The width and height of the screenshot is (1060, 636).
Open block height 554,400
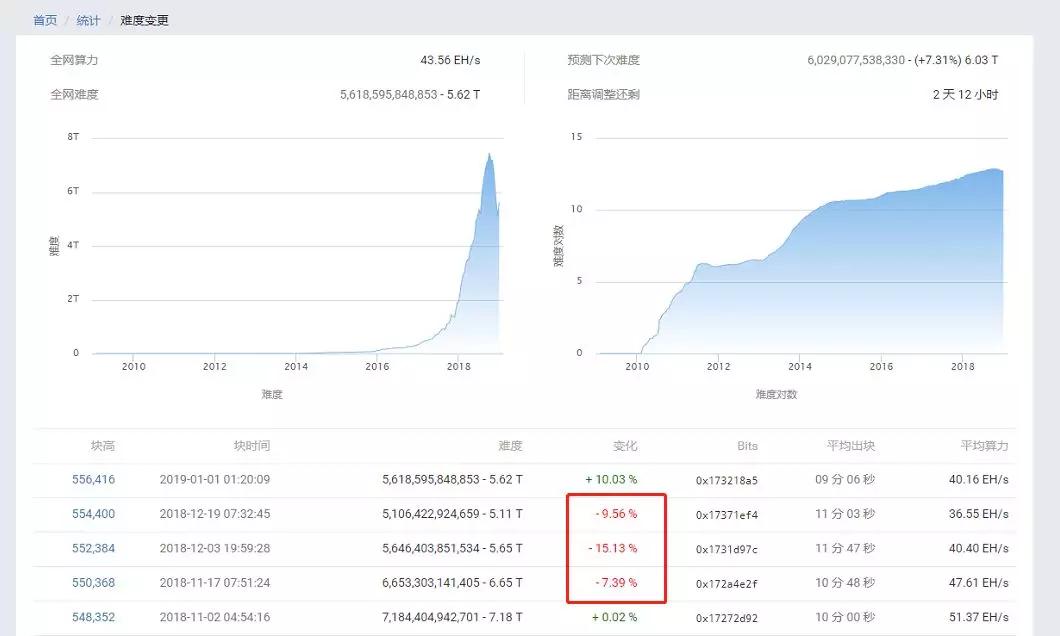[x=93, y=514]
